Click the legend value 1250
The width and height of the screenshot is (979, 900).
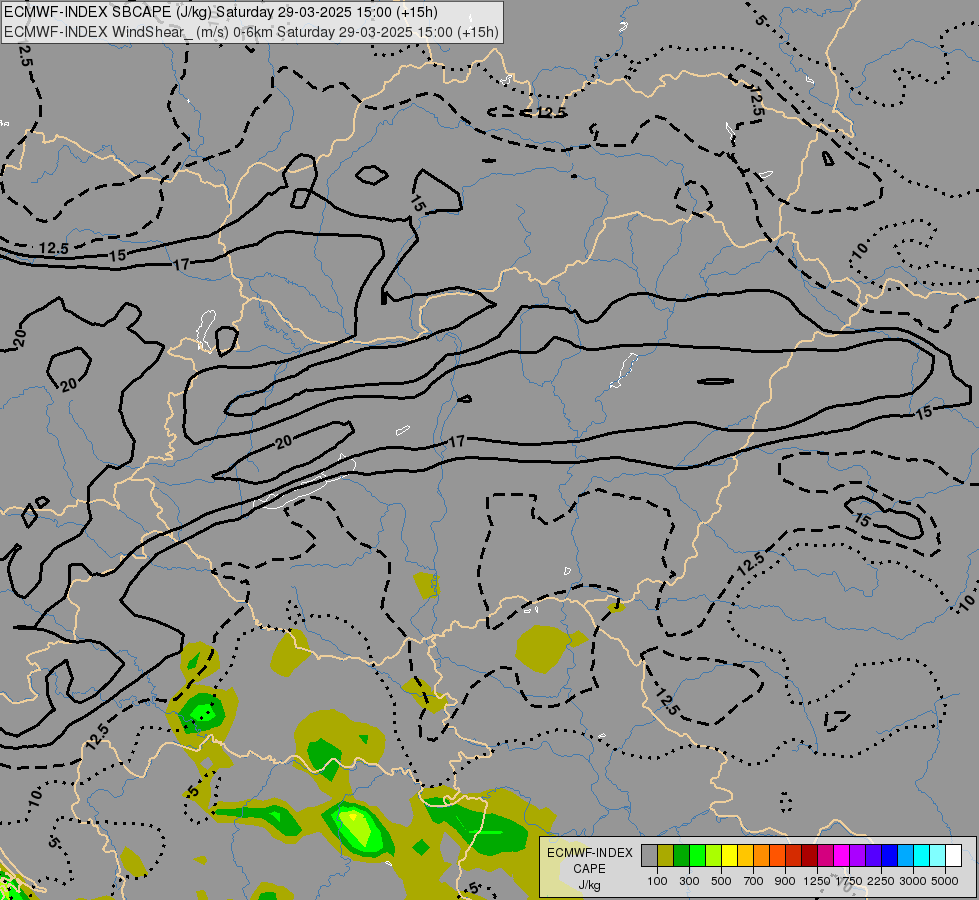pyautogui.click(x=817, y=881)
